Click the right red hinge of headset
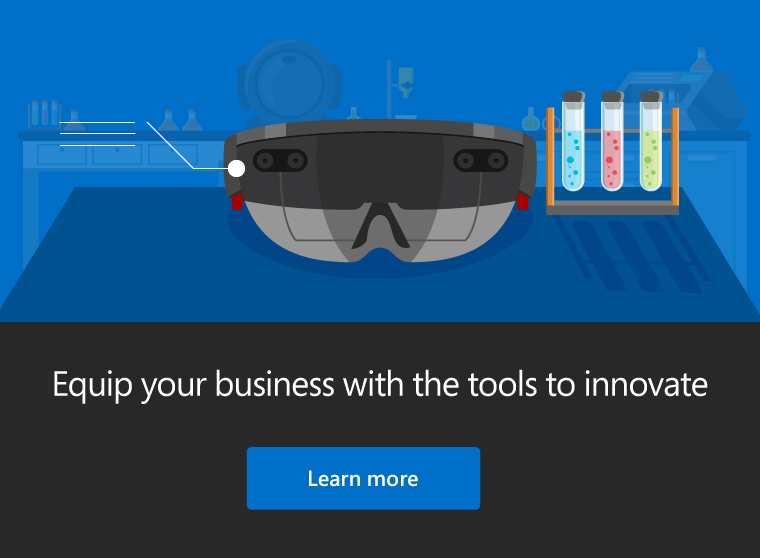This screenshot has height=558, width=760. coord(522,201)
